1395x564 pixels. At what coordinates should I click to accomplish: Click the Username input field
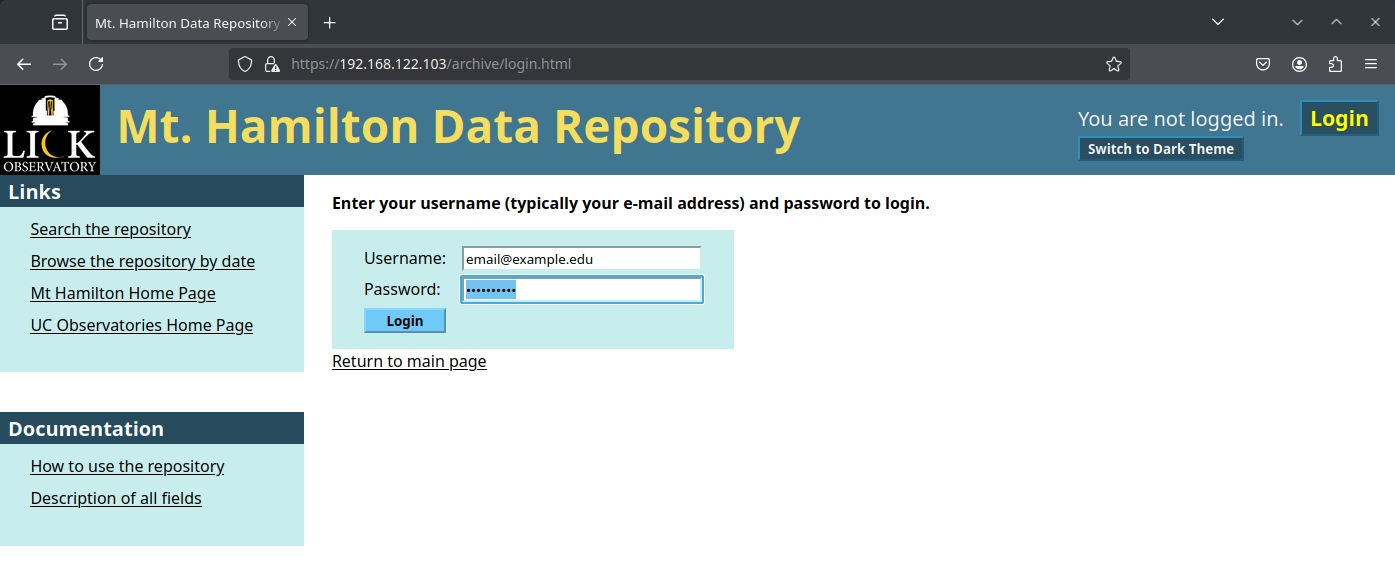coord(581,259)
